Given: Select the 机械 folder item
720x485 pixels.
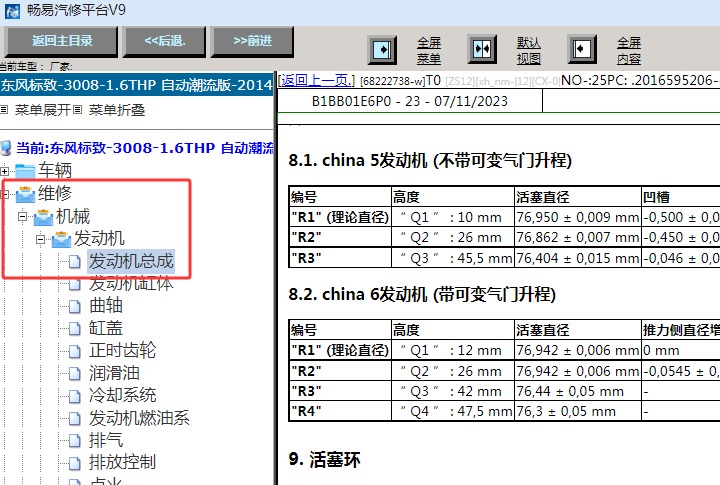Looking at the screenshot, I should pyautogui.click(x=73, y=216).
